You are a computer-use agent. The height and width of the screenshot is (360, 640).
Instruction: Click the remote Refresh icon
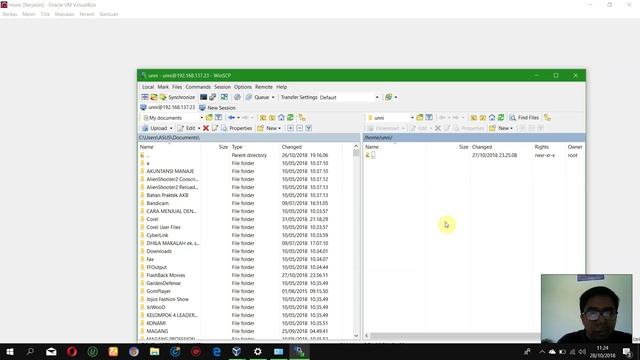501,118
